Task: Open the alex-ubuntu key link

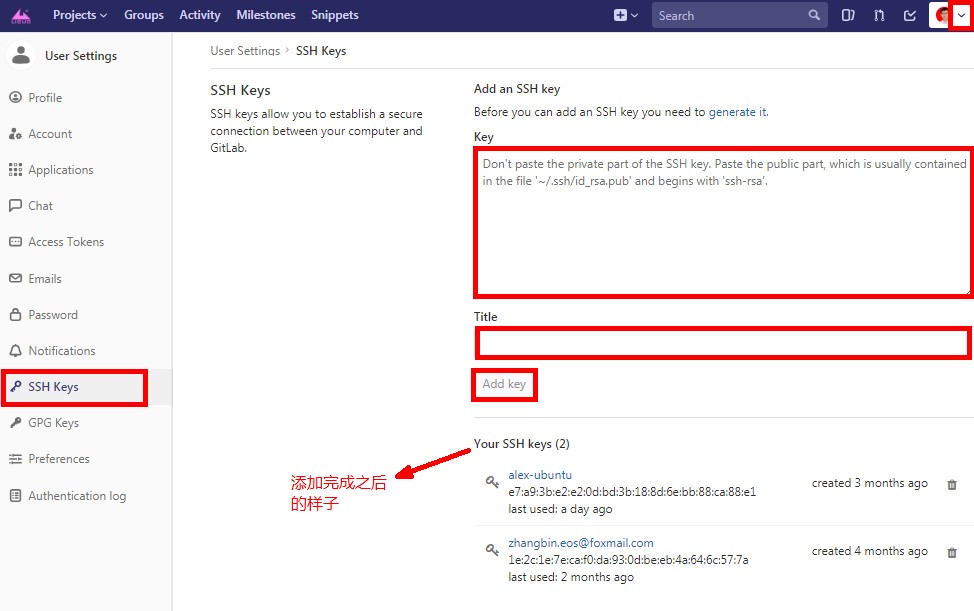Action: coord(540,475)
